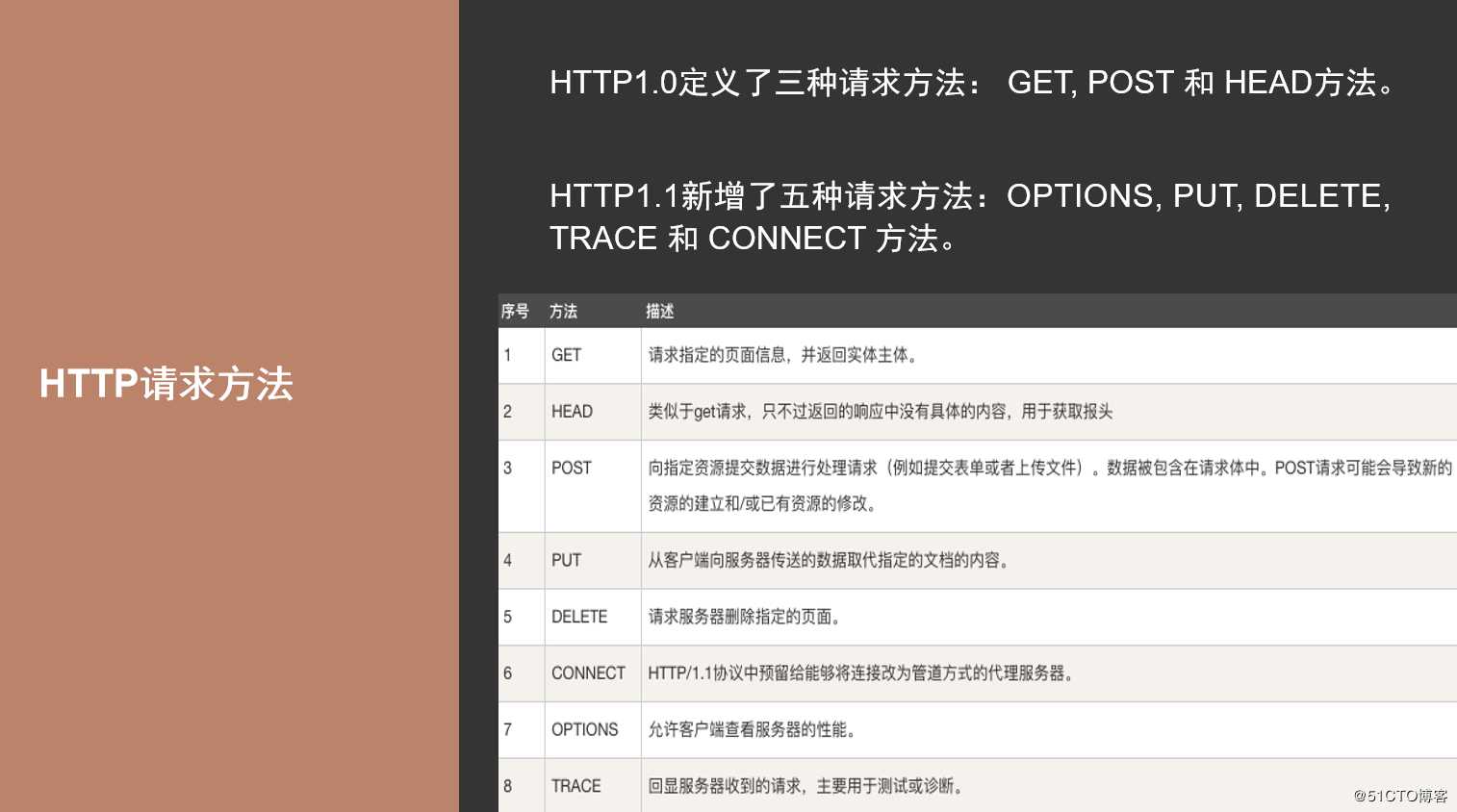
Task: Click description '请求服务器删除指定的页面'
Action: click(746, 617)
